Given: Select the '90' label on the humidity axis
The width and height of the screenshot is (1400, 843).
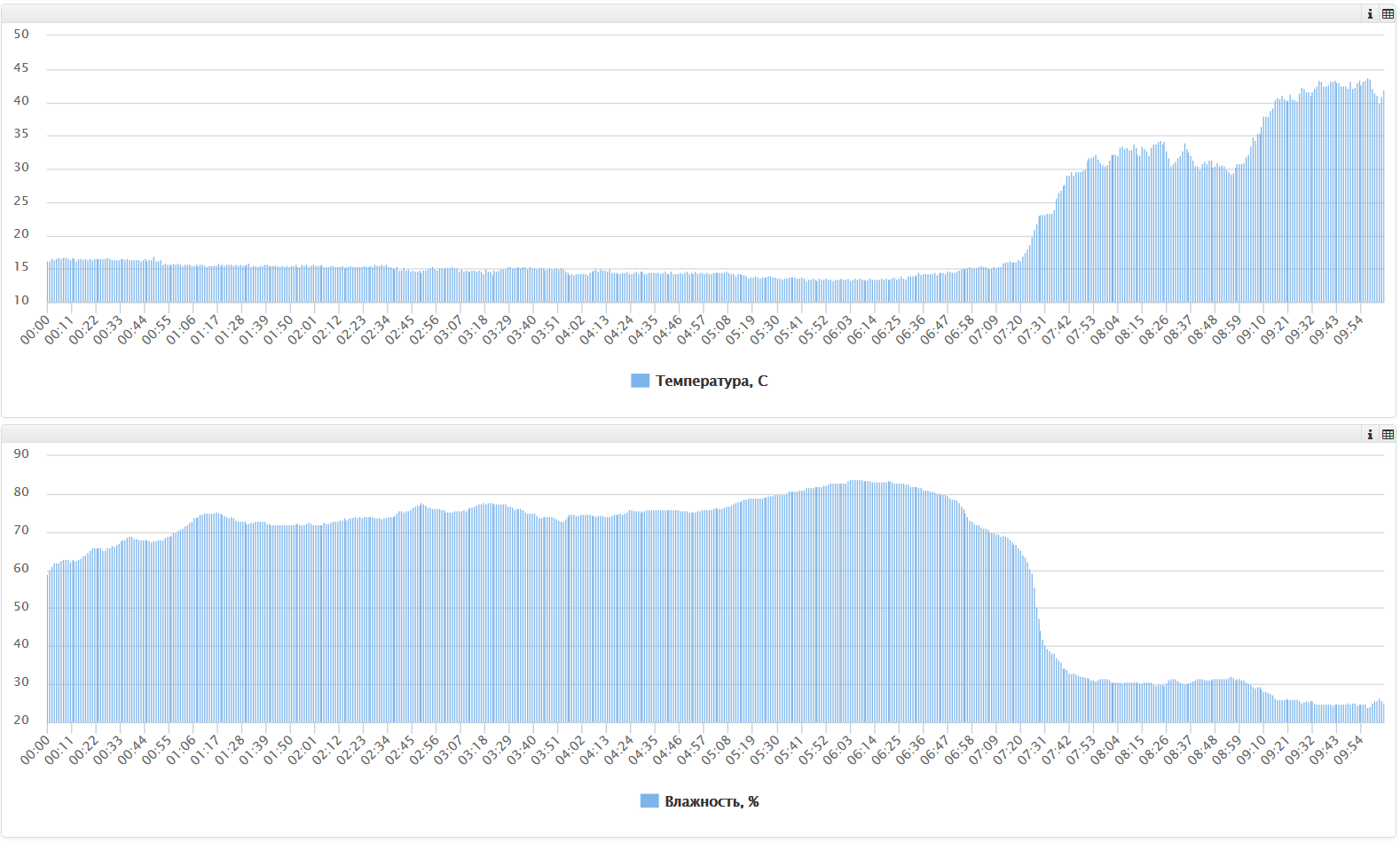Looking at the screenshot, I should point(21,454).
